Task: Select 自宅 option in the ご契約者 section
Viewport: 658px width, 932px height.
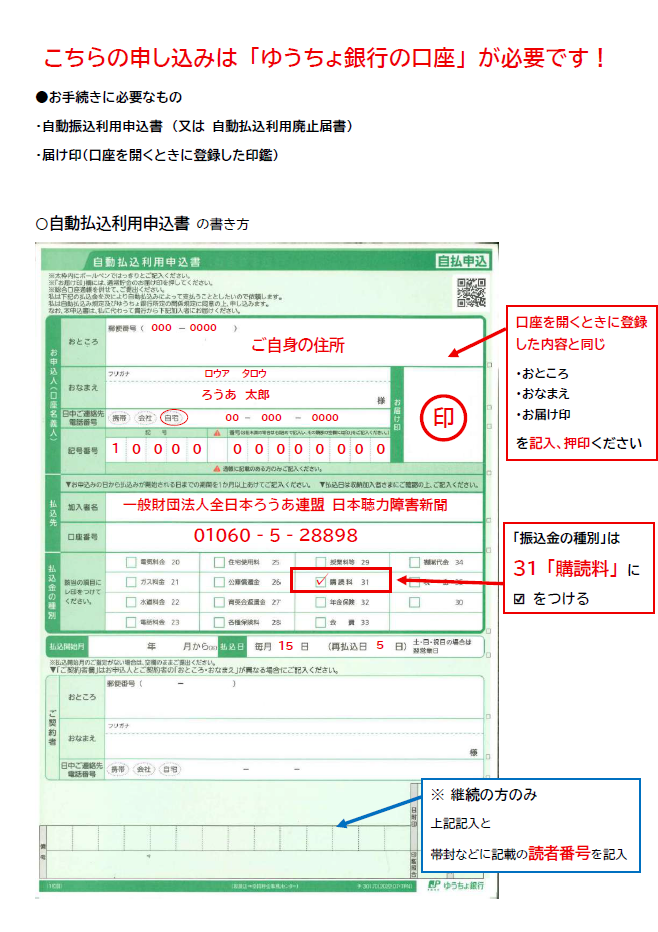Action: (170, 769)
